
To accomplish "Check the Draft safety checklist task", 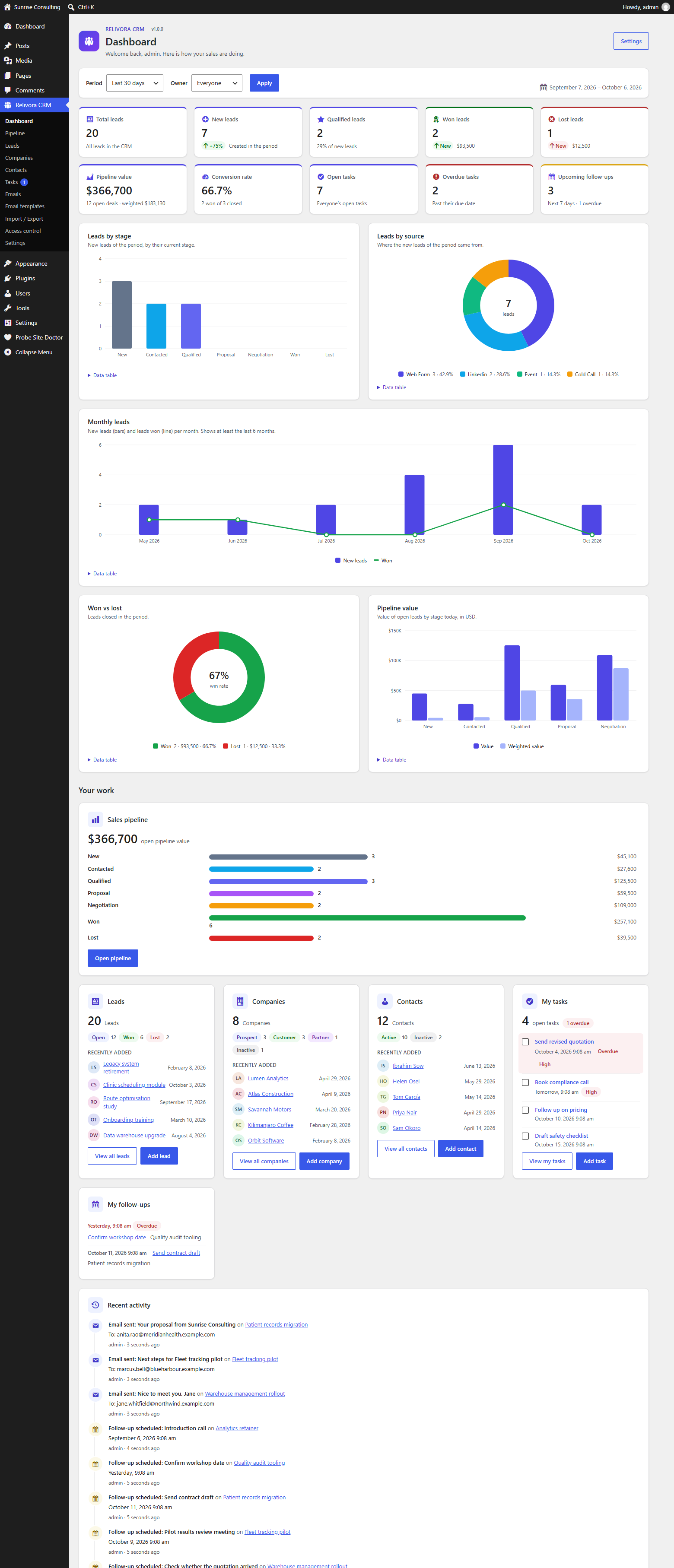I will (x=525, y=1136).
